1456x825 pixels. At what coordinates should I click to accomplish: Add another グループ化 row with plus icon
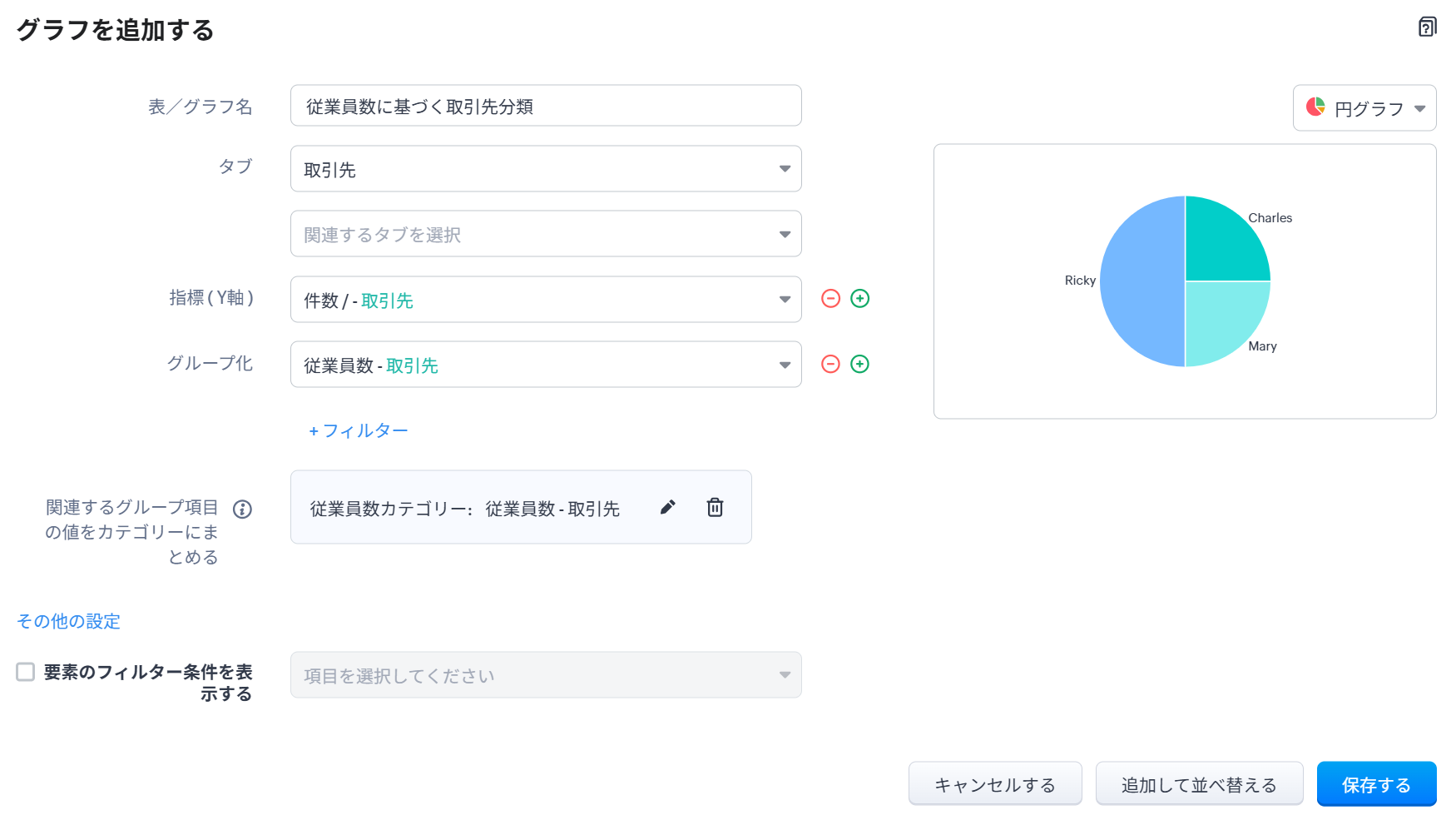click(x=859, y=364)
